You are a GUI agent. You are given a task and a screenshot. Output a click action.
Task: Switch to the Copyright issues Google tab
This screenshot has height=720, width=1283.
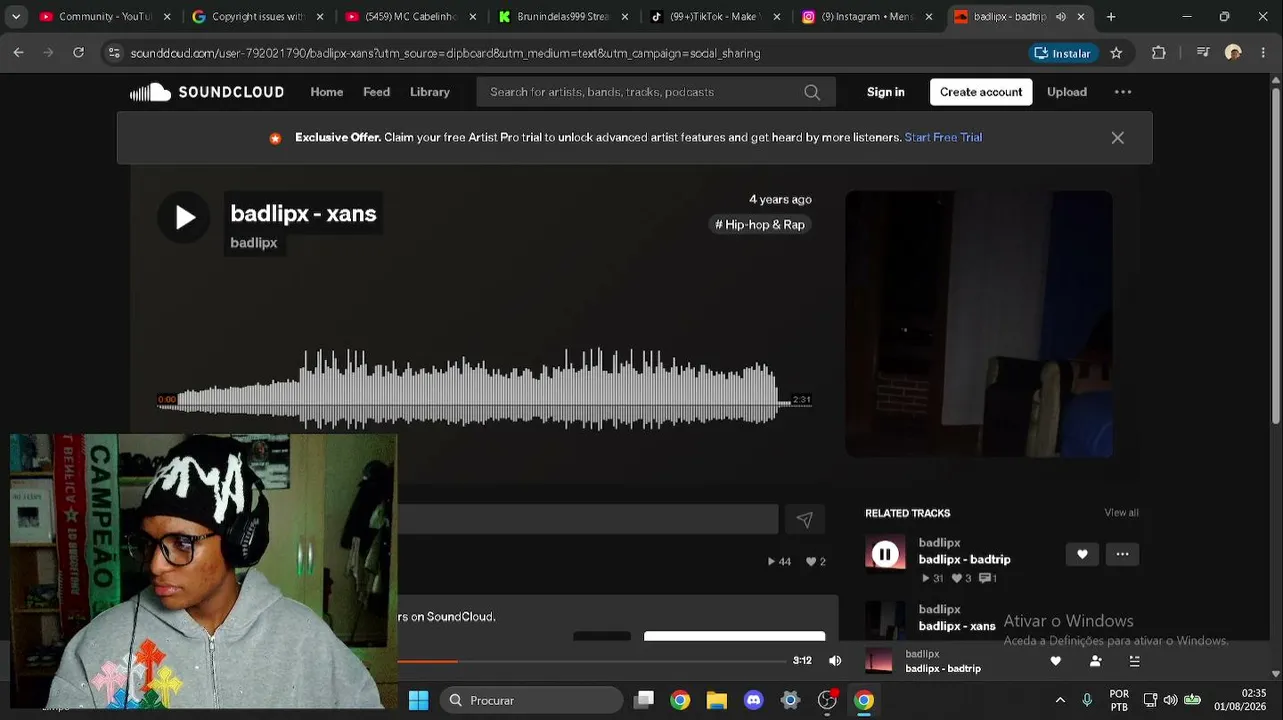pos(257,17)
